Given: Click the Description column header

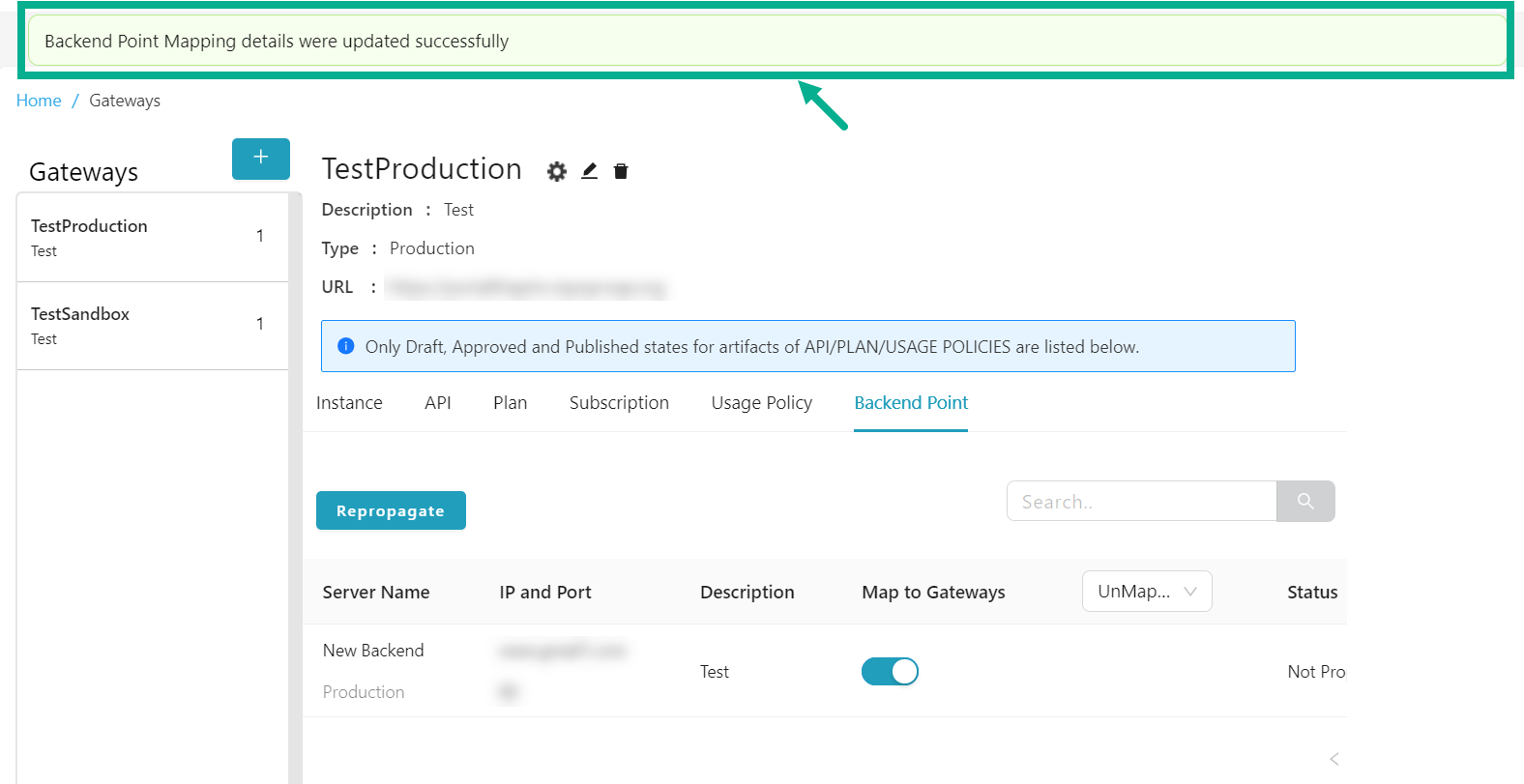Looking at the screenshot, I should tap(747, 593).
